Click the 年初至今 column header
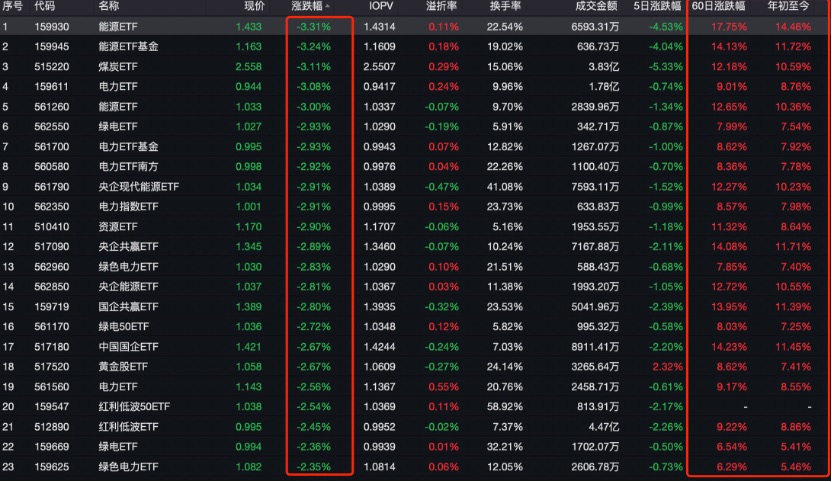 pyautogui.click(x=789, y=6)
